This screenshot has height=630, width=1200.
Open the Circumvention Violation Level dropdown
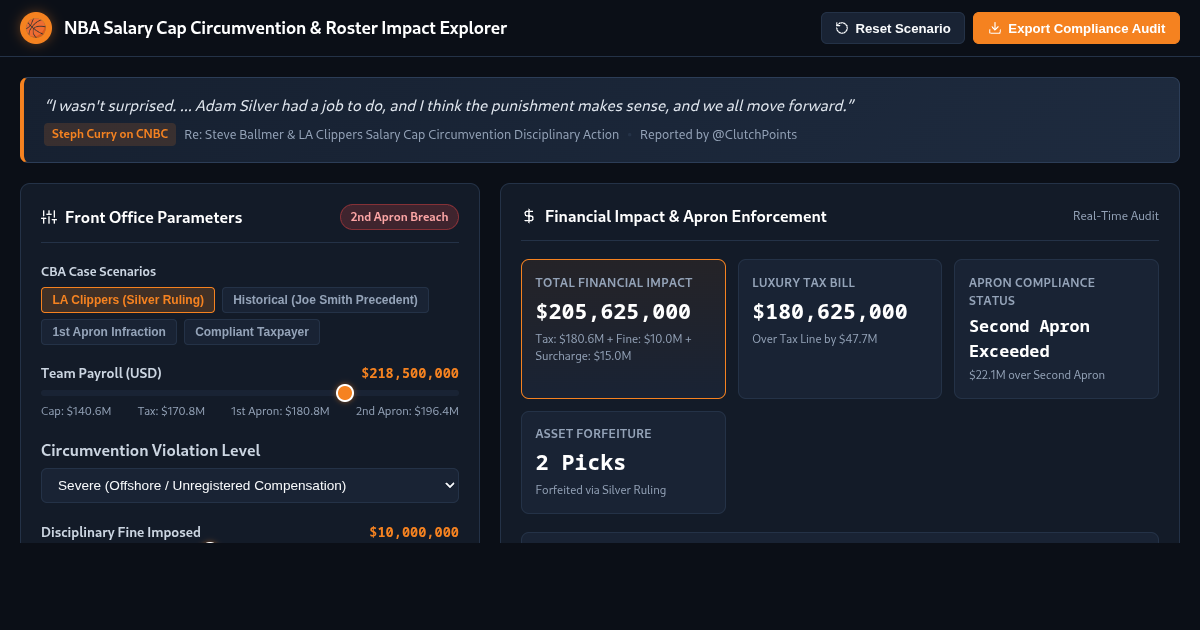250,485
